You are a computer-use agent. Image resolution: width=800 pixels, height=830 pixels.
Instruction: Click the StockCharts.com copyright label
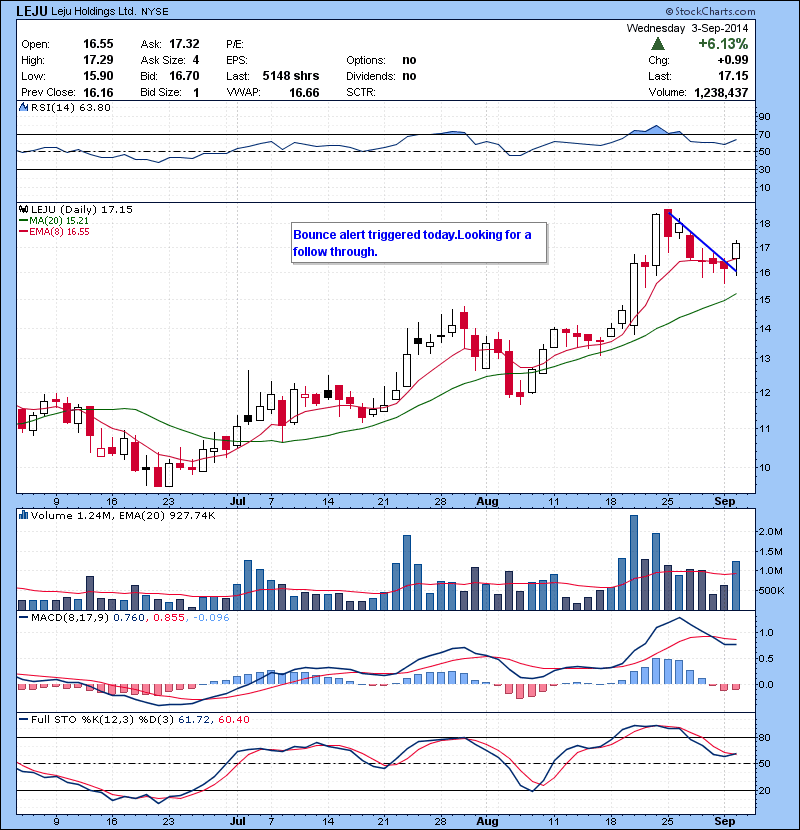(x=711, y=11)
